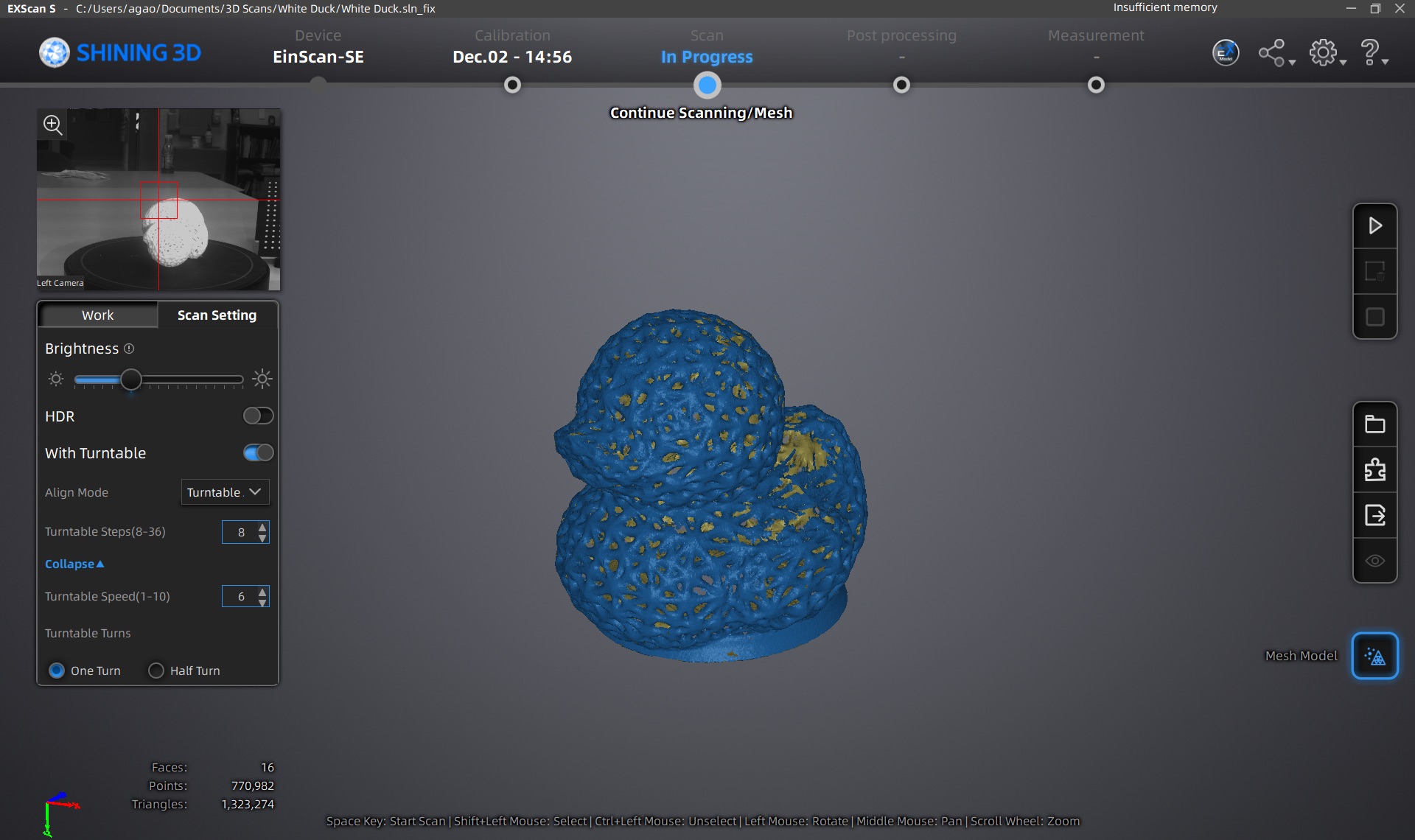The height and width of the screenshot is (840, 1415).
Task: Select the Scan Setting tab
Action: click(217, 315)
